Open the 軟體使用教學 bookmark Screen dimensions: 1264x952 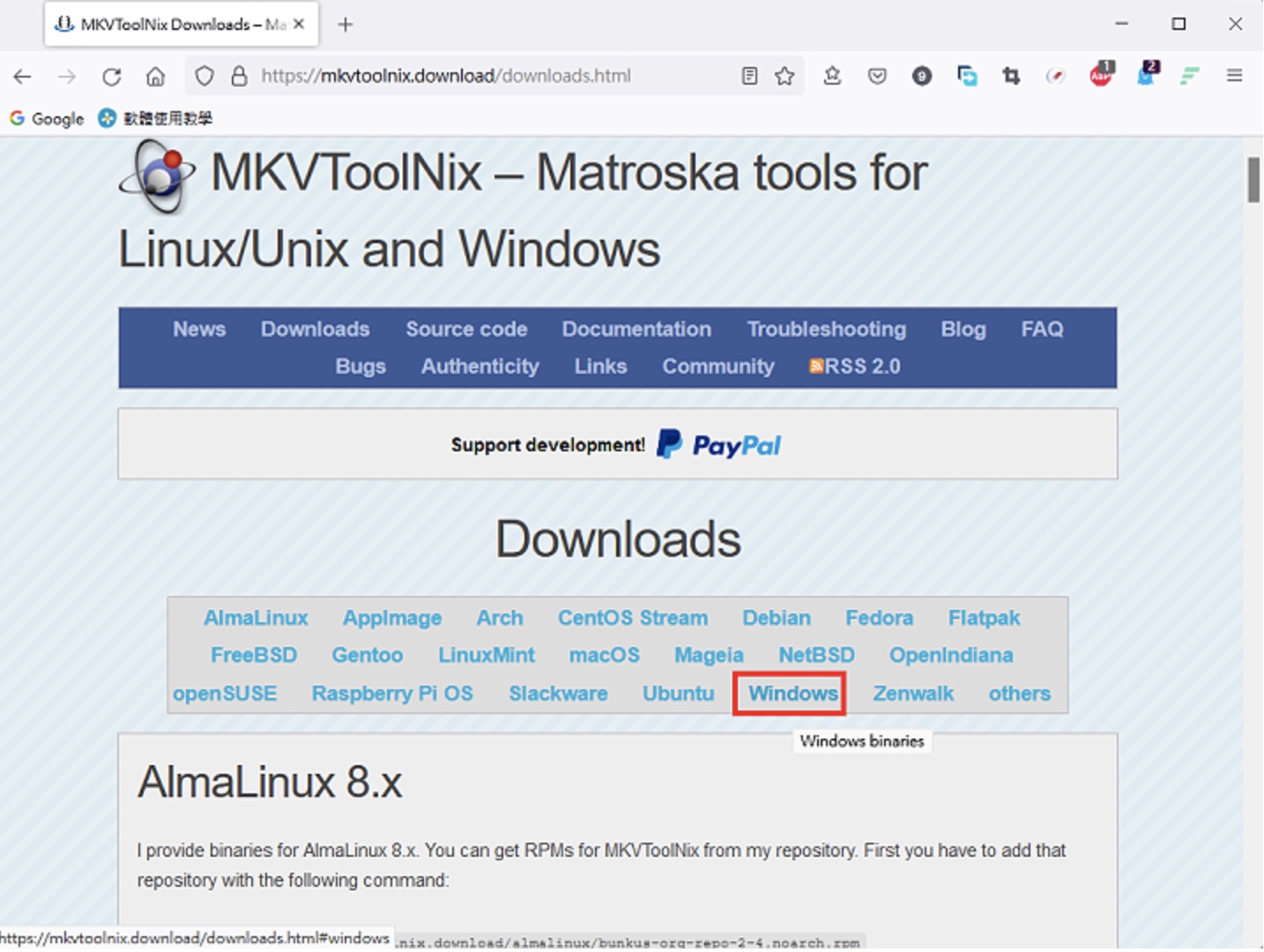coord(155,118)
